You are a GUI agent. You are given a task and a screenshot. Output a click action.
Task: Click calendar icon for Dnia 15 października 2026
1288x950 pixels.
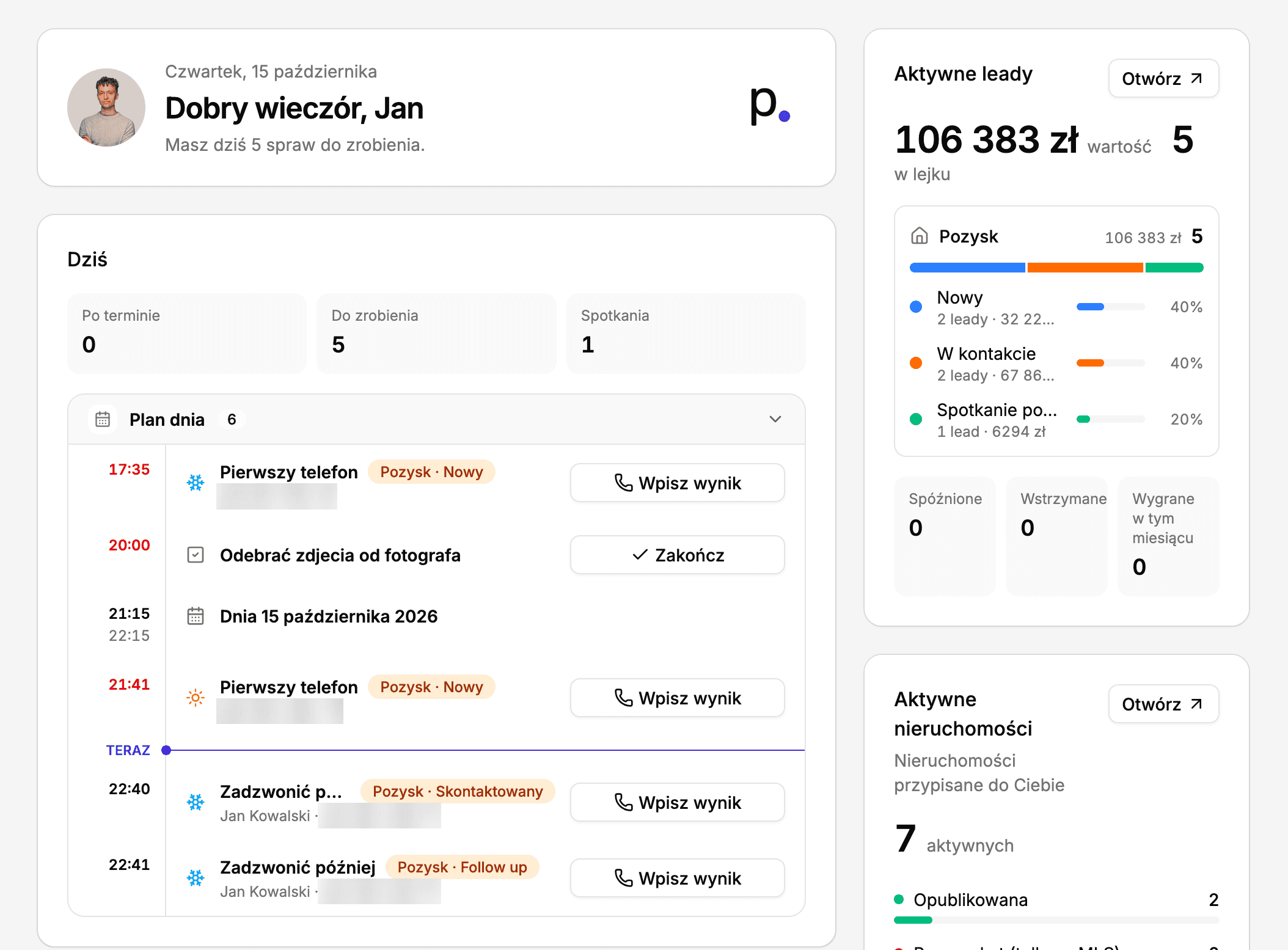196,616
